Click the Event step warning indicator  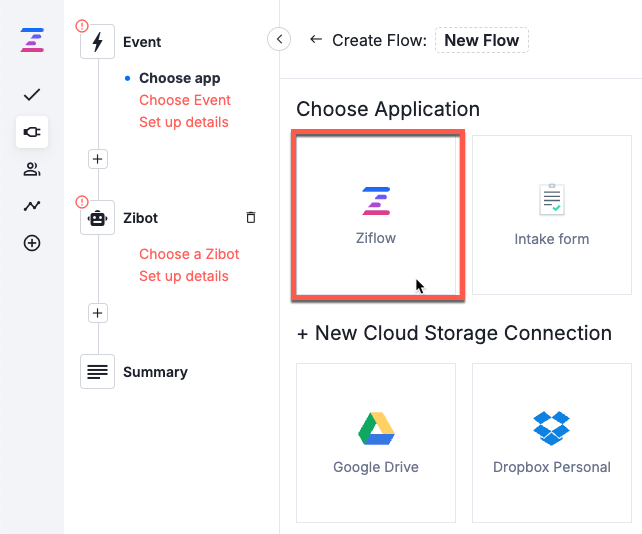point(82,26)
